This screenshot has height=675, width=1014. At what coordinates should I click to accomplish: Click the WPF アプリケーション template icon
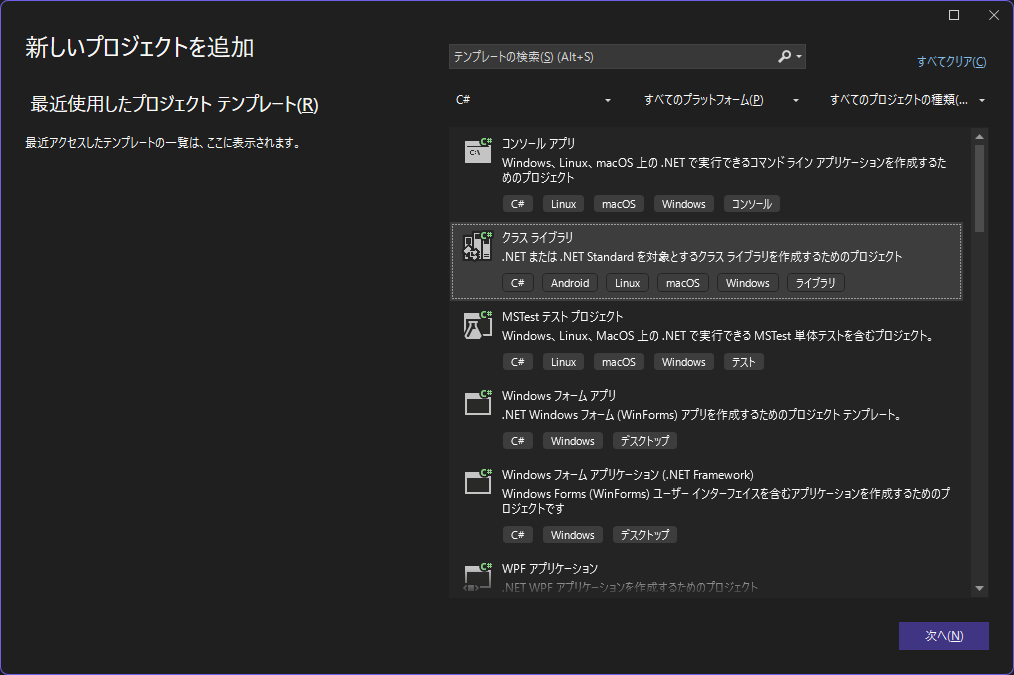click(x=478, y=577)
